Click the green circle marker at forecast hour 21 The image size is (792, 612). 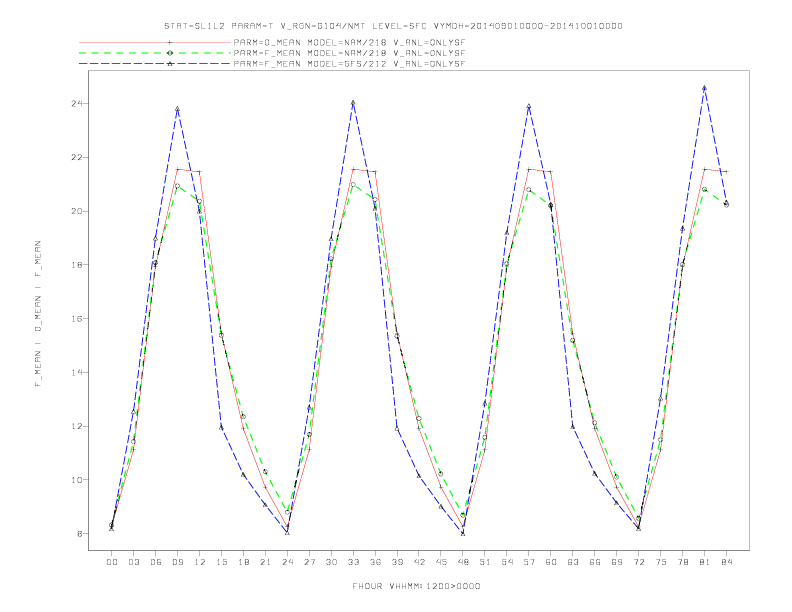(x=265, y=472)
